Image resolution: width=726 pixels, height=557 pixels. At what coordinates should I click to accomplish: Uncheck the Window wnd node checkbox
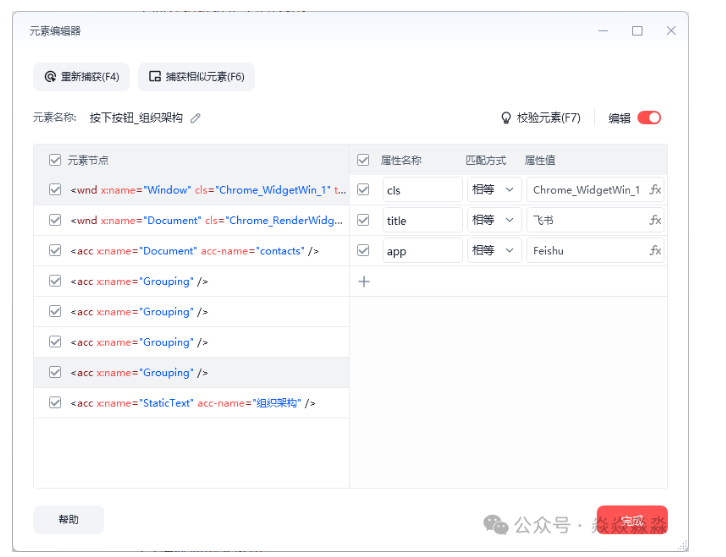pos(55,190)
